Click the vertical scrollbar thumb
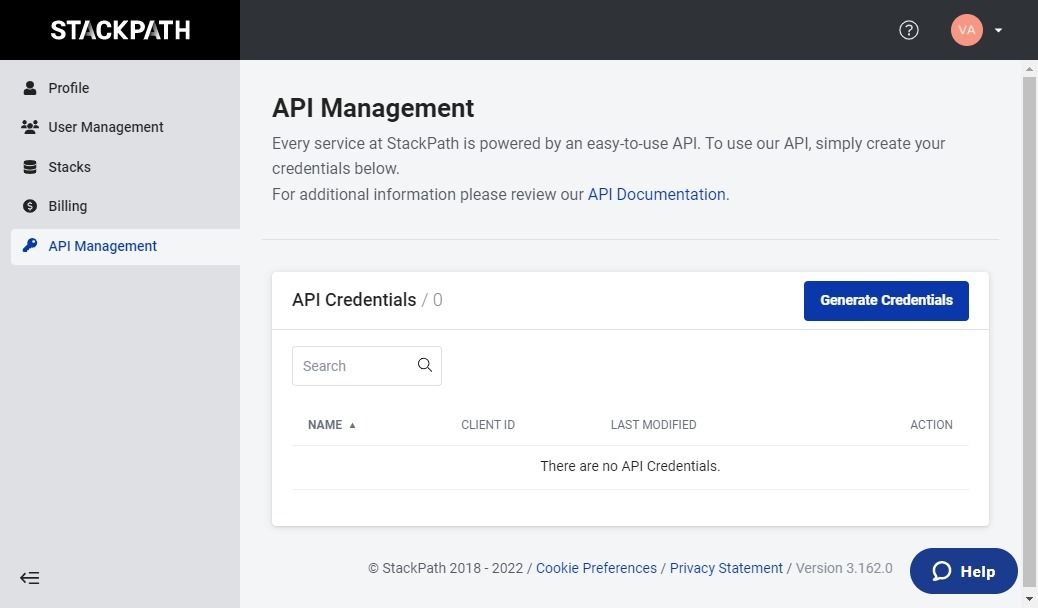 (x=1029, y=331)
